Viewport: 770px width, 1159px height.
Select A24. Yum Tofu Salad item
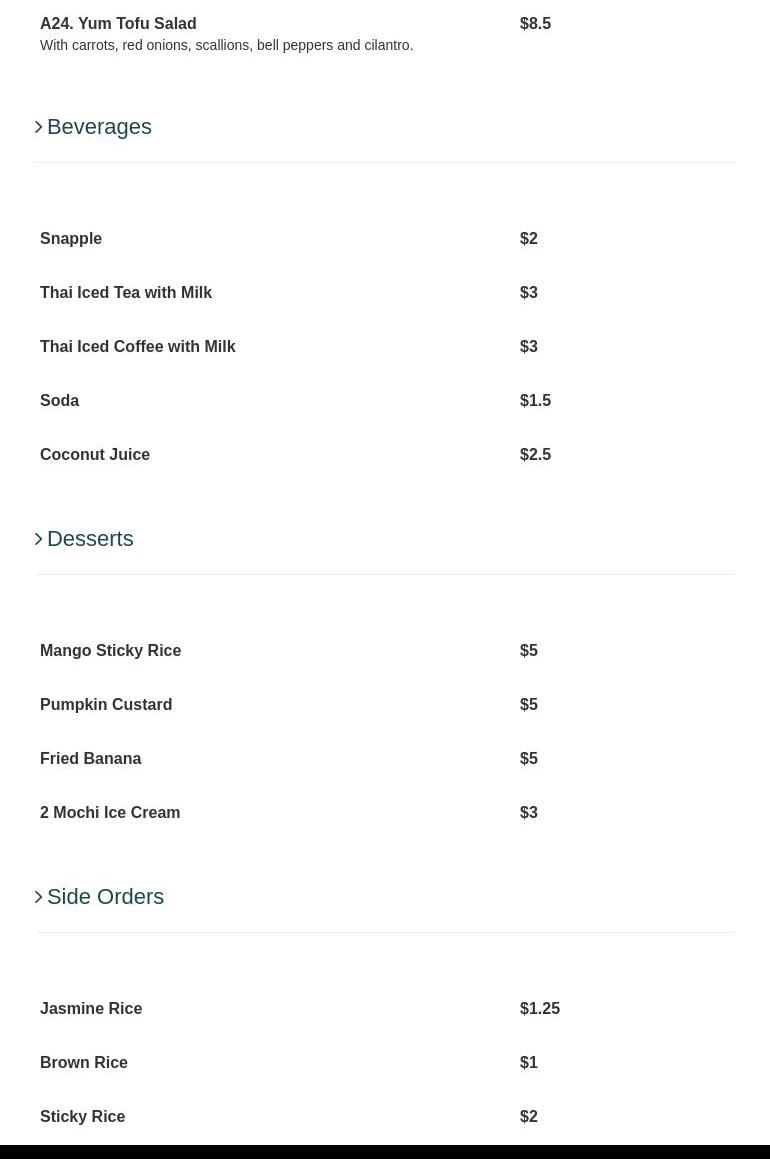coord(118,24)
